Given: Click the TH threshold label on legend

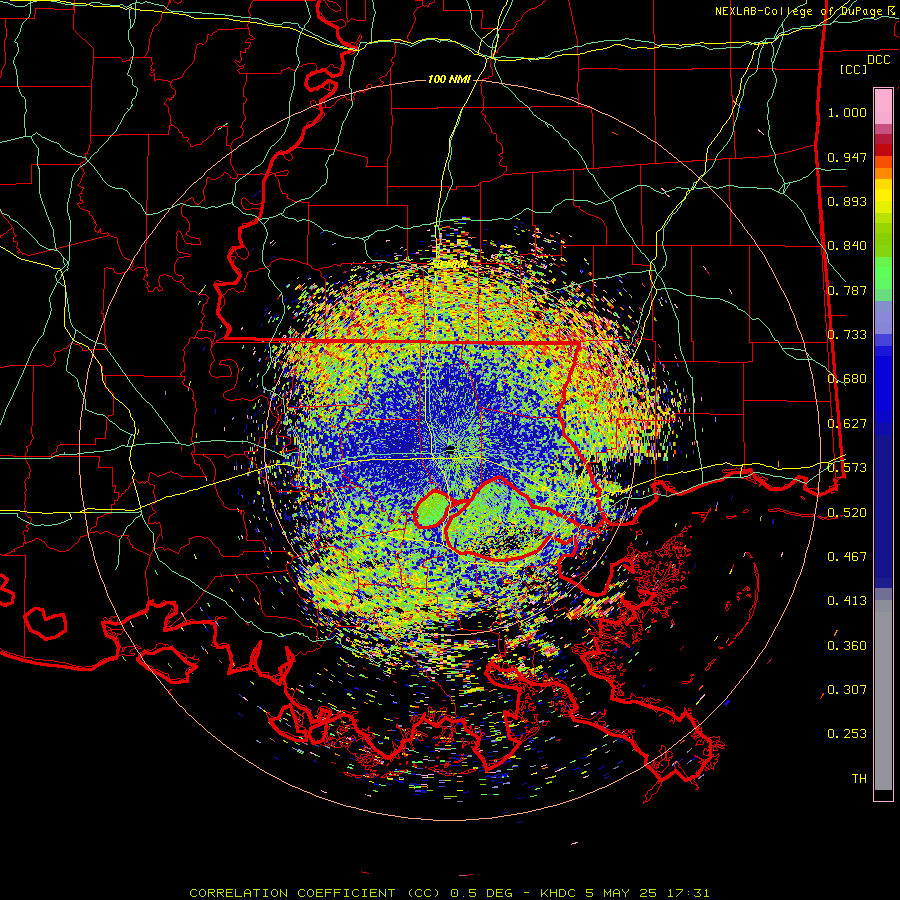Looking at the screenshot, I should click(x=859, y=779).
